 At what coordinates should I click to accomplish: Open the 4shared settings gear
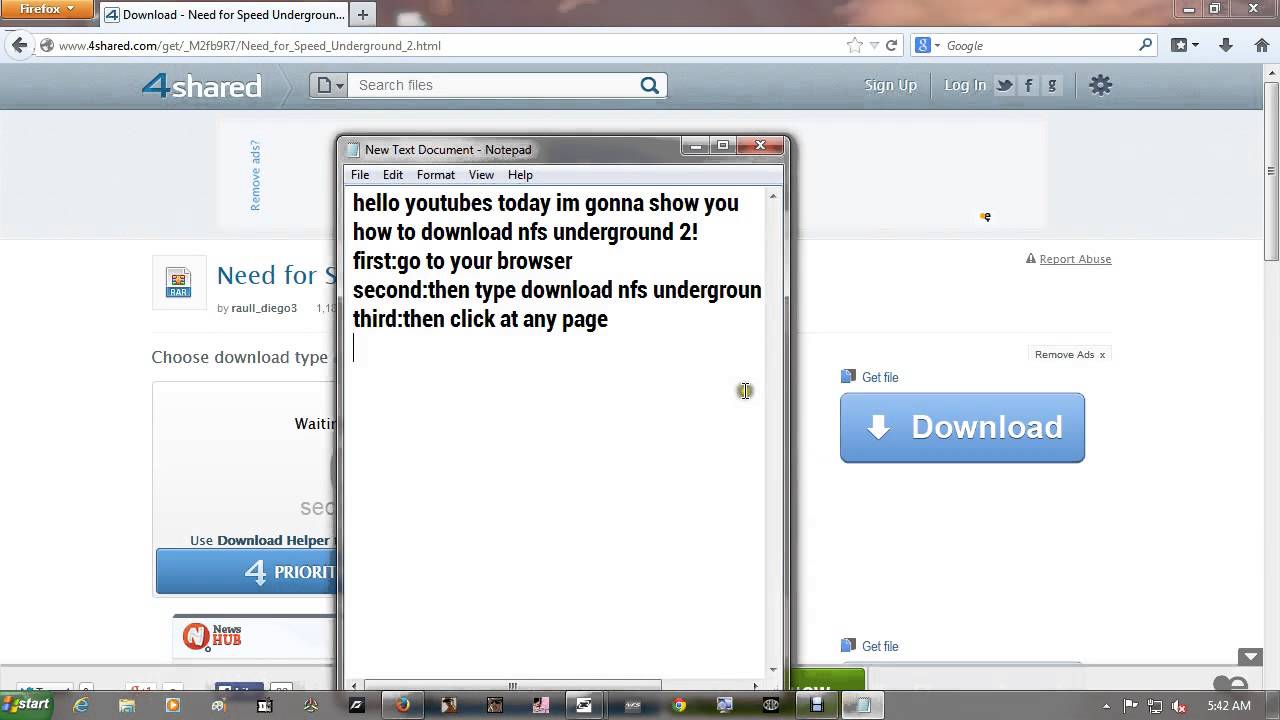[1100, 85]
